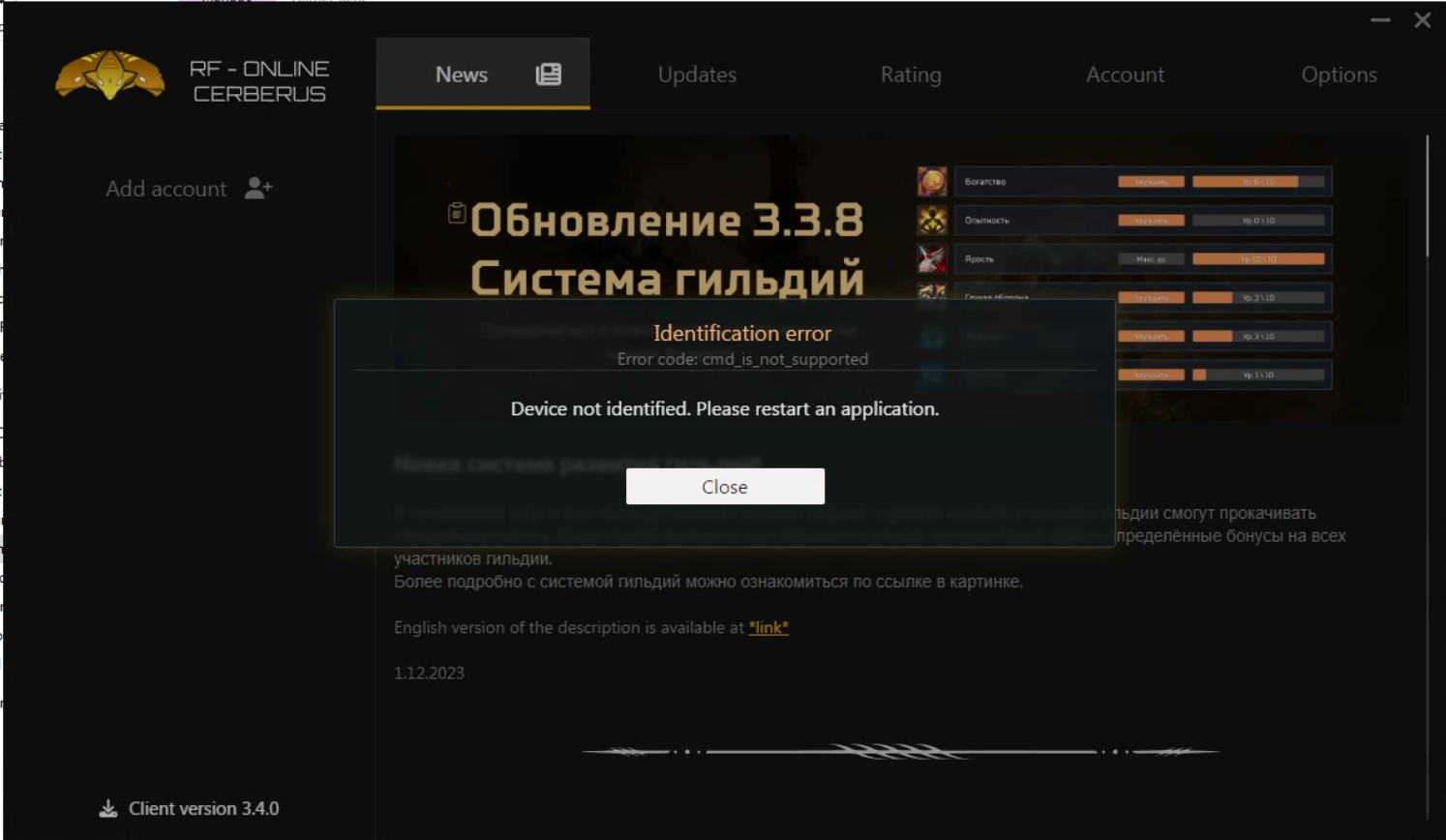The height and width of the screenshot is (840, 1446).
Task: Click the Обновление 3.3.8 banner heading
Action: tap(667, 220)
